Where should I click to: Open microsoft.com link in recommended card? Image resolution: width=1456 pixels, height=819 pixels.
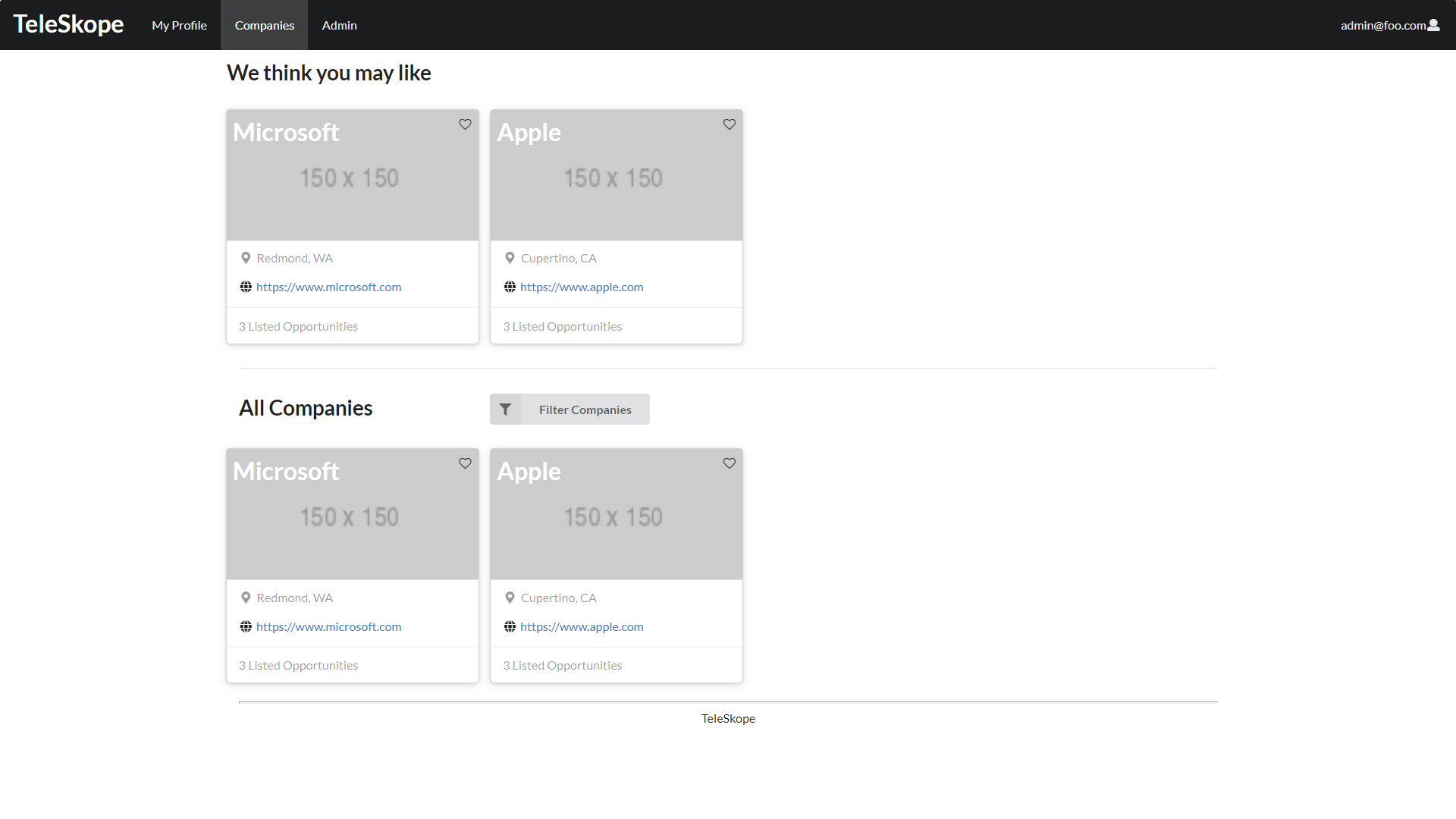[x=328, y=287]
